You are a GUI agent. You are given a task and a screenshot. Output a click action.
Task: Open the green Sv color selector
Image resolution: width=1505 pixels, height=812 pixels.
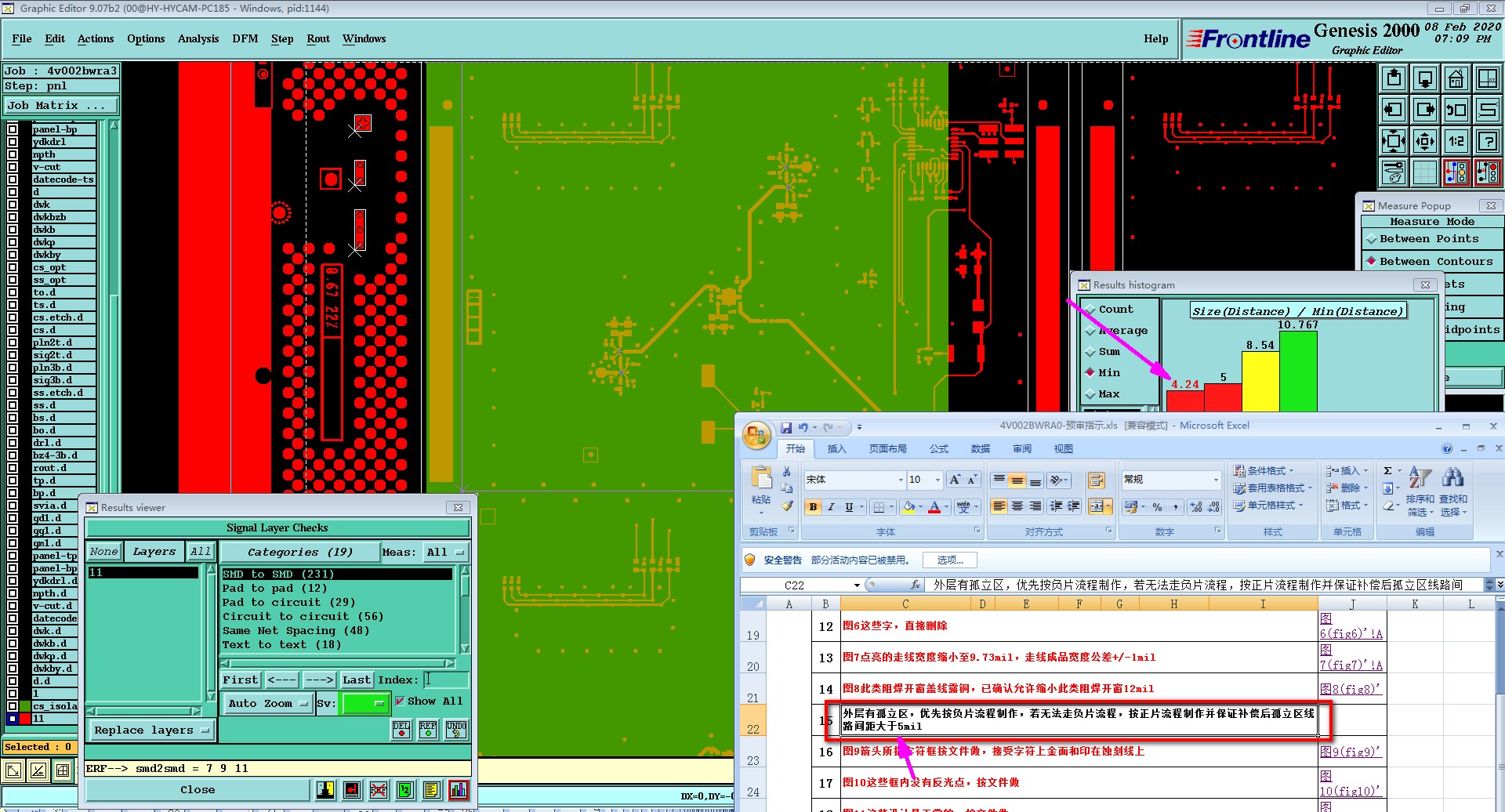pos(364,704)
